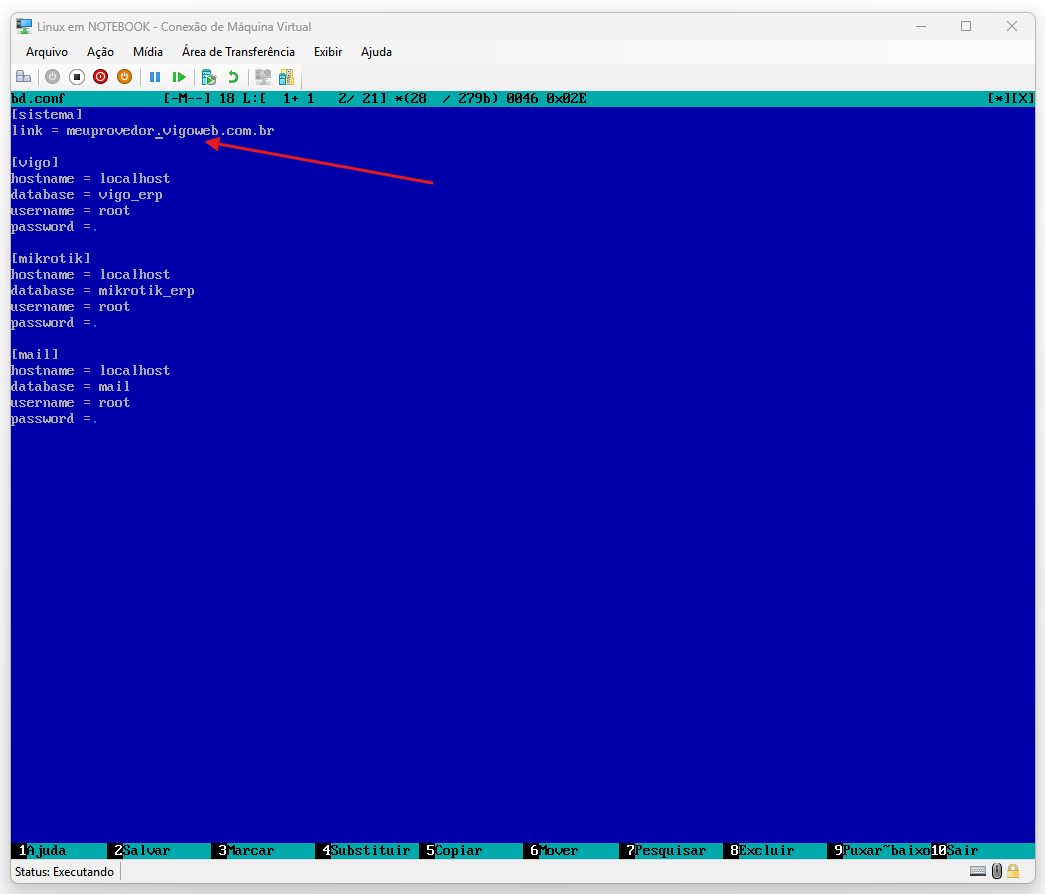Open the Área de Transferência menu
1045x894 pixels.
click(x=238, y=52)
